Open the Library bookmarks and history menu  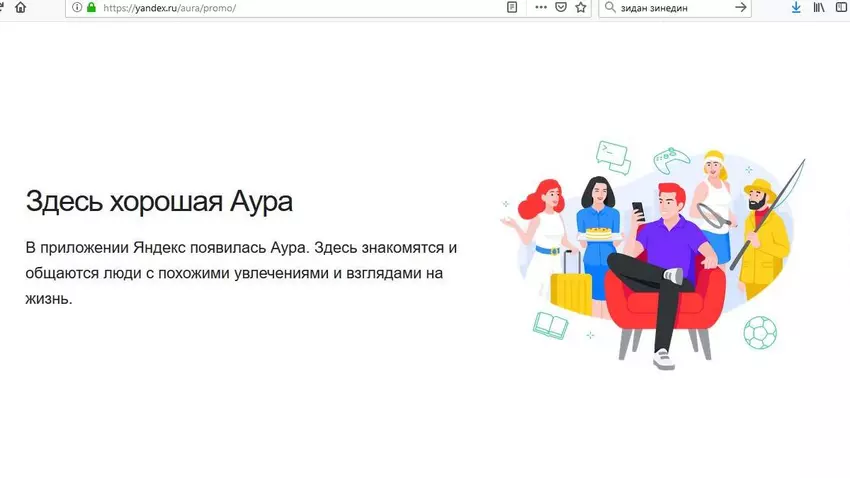818,7
